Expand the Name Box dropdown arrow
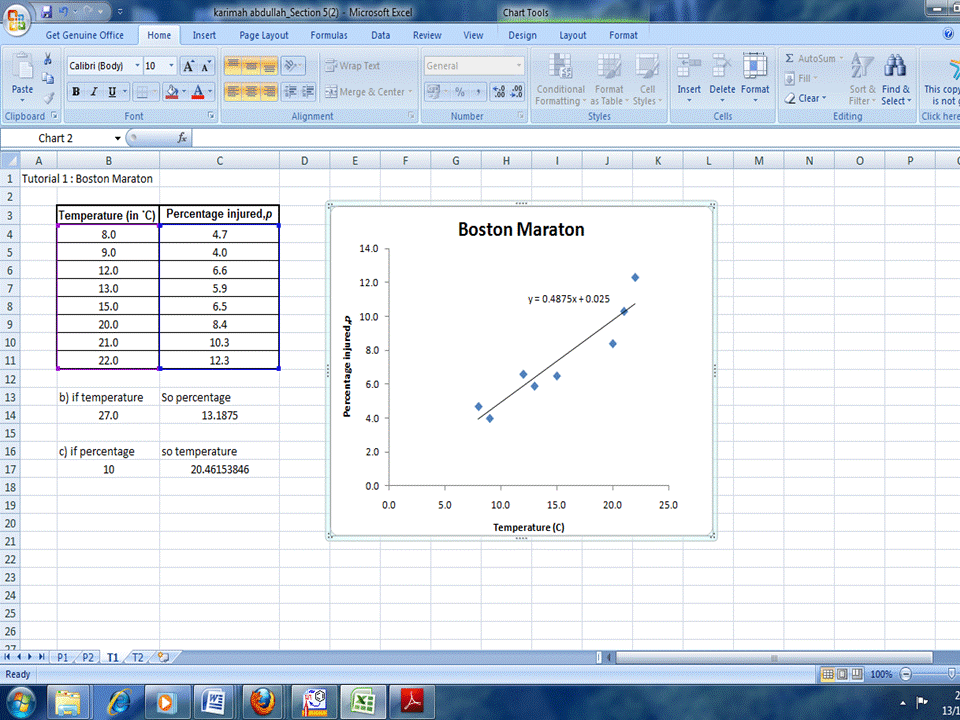 point(117,138)
